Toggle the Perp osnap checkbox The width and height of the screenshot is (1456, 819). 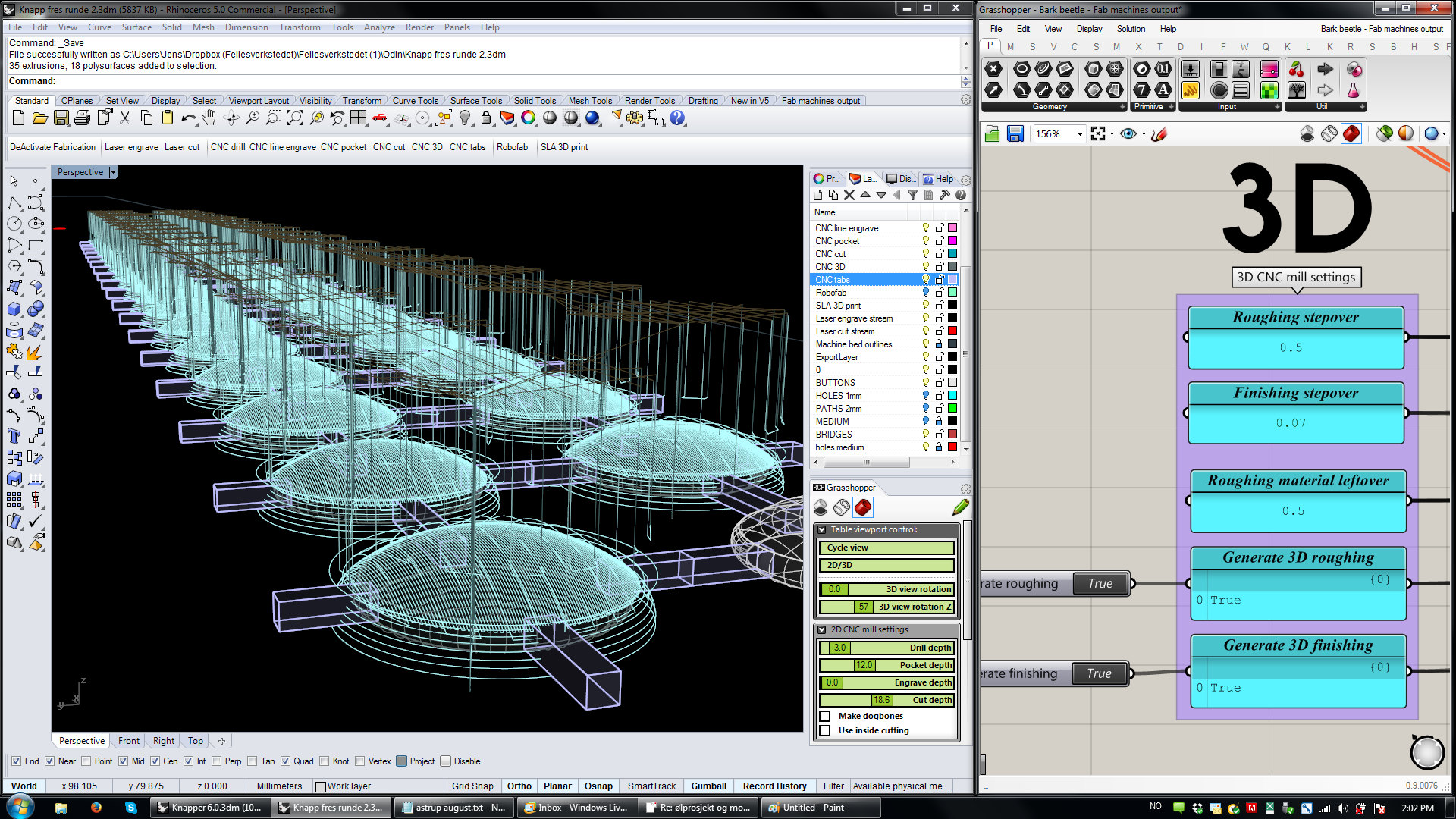point(218,761)
